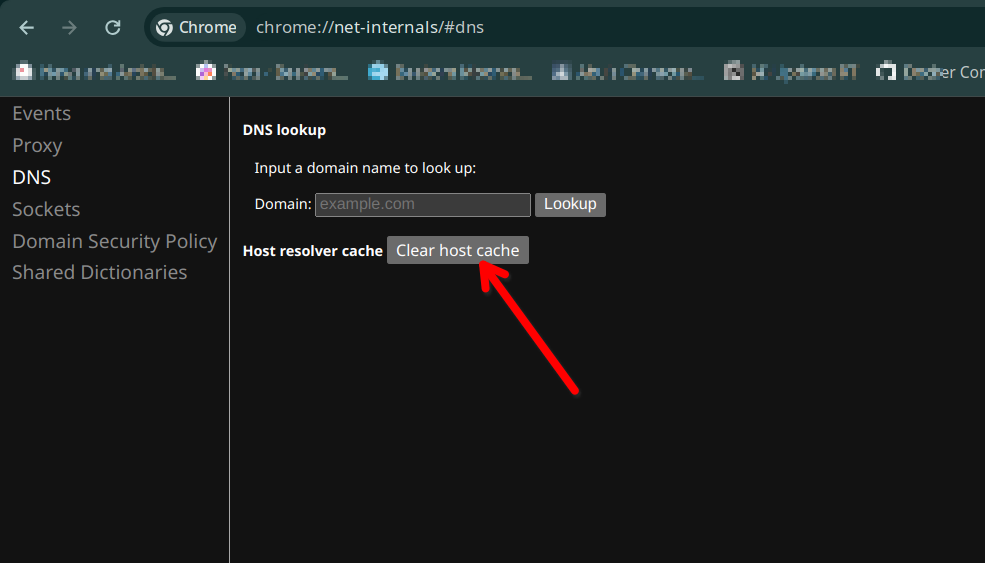Image resolution: width=985 pixels, height=563 pixels.
Task: Open the Events section
Action: click(41, 113)
